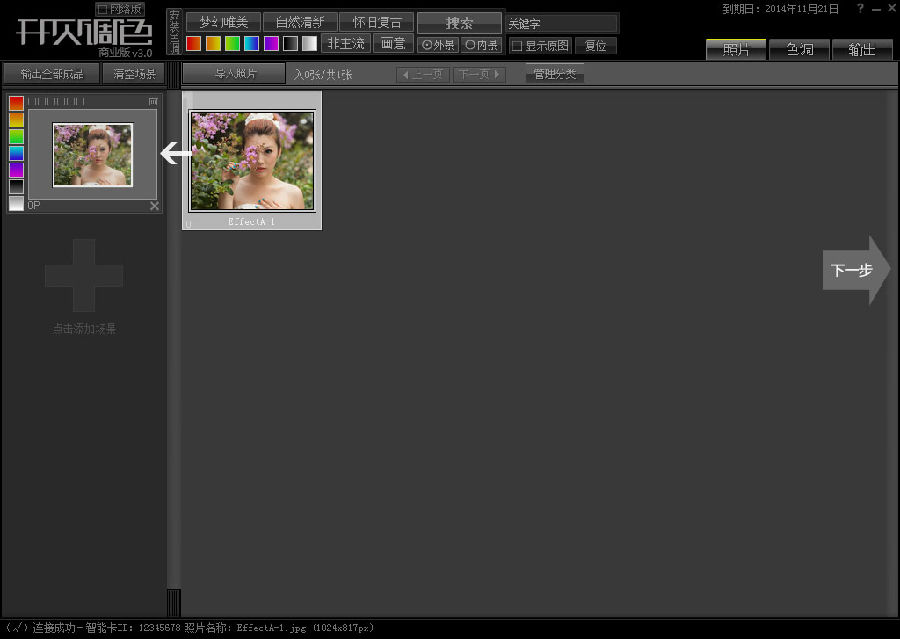The height and width of the screenshot is (639, 900).
Task: Click the plus icon to add a scene
Action: [84, 275]
